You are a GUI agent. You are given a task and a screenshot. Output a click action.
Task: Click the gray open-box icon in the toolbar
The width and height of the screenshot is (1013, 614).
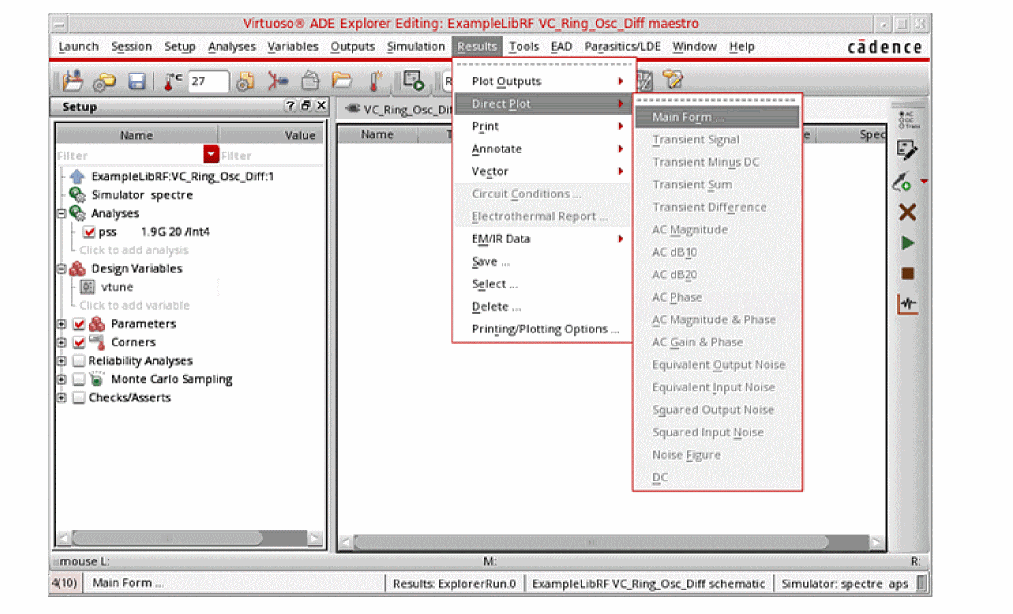click(x=311, y=80)
